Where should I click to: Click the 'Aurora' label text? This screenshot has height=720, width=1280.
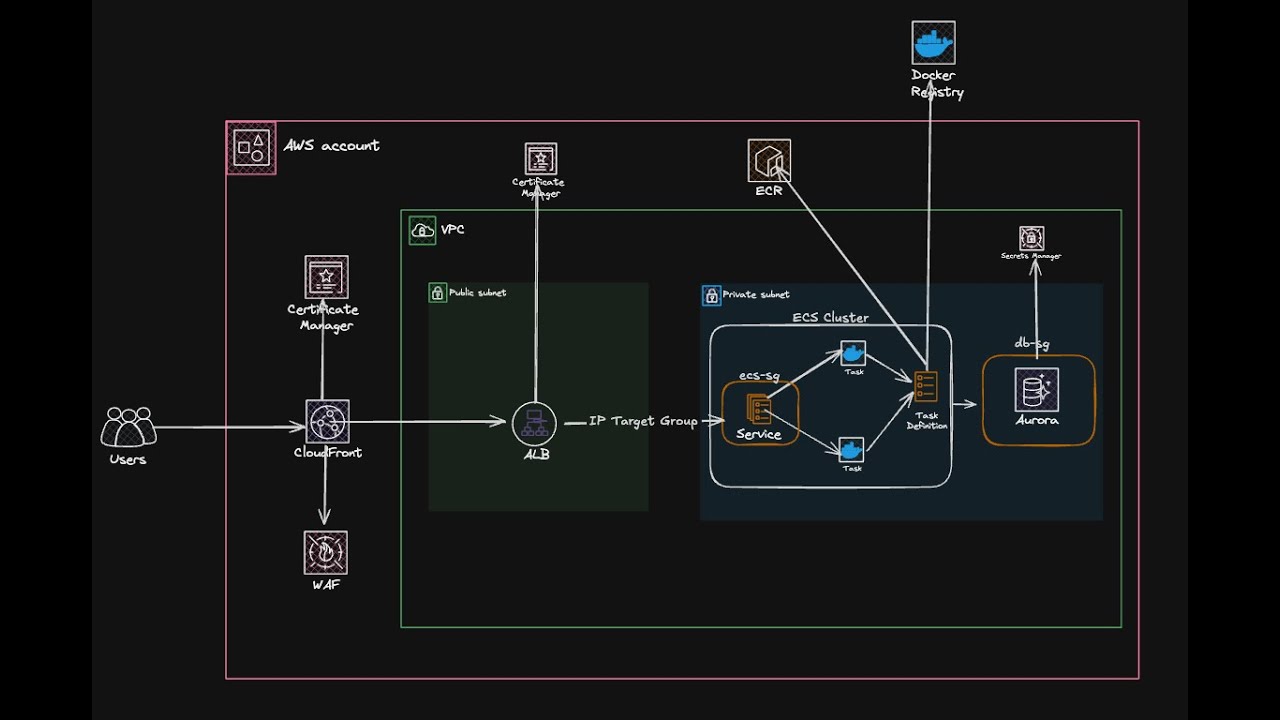pyautogui.click(x=1037, y=420)
